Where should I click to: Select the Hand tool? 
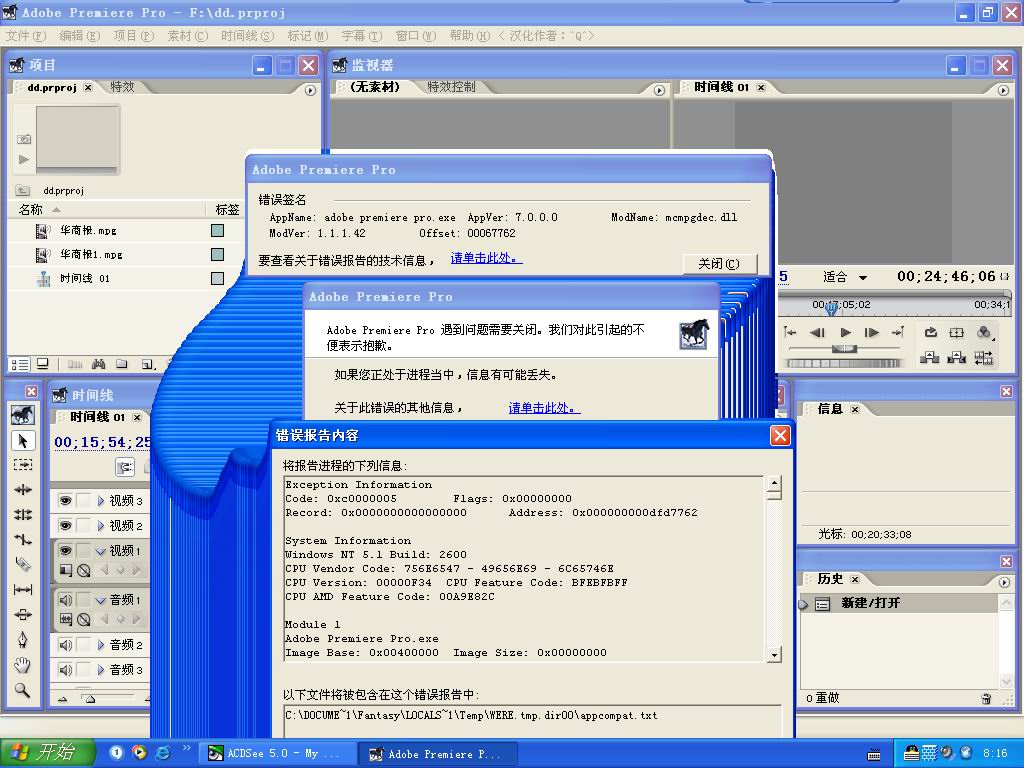(x=23, y=665)
